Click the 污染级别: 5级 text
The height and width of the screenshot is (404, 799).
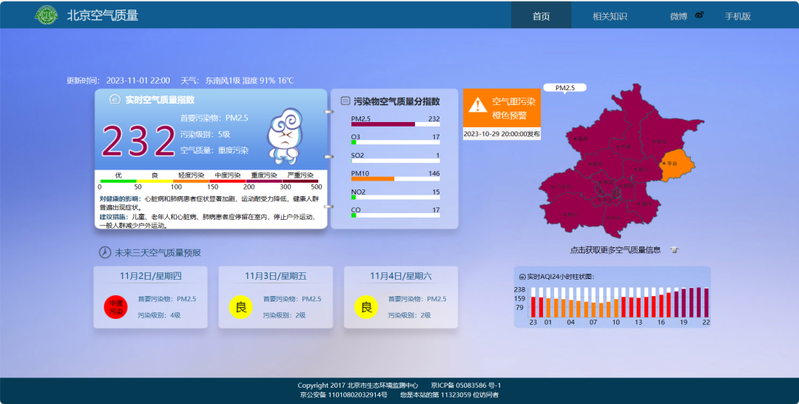coord(205,134)
